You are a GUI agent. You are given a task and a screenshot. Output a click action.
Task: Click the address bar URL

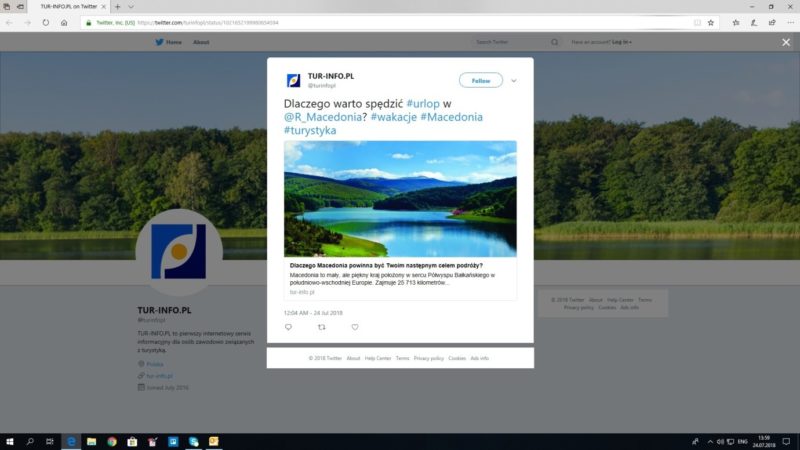(x=208, y=22)
